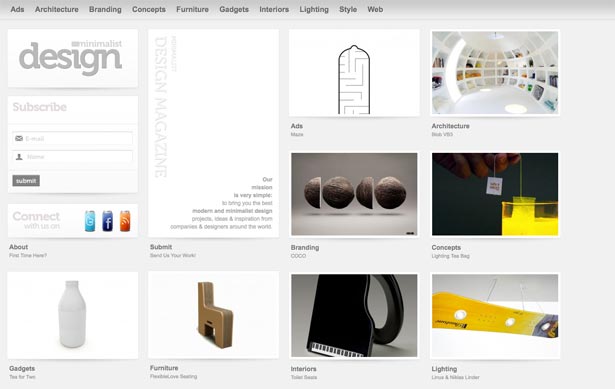
Task: Focus the E-mail input field
Action: [x=72, y=138]
